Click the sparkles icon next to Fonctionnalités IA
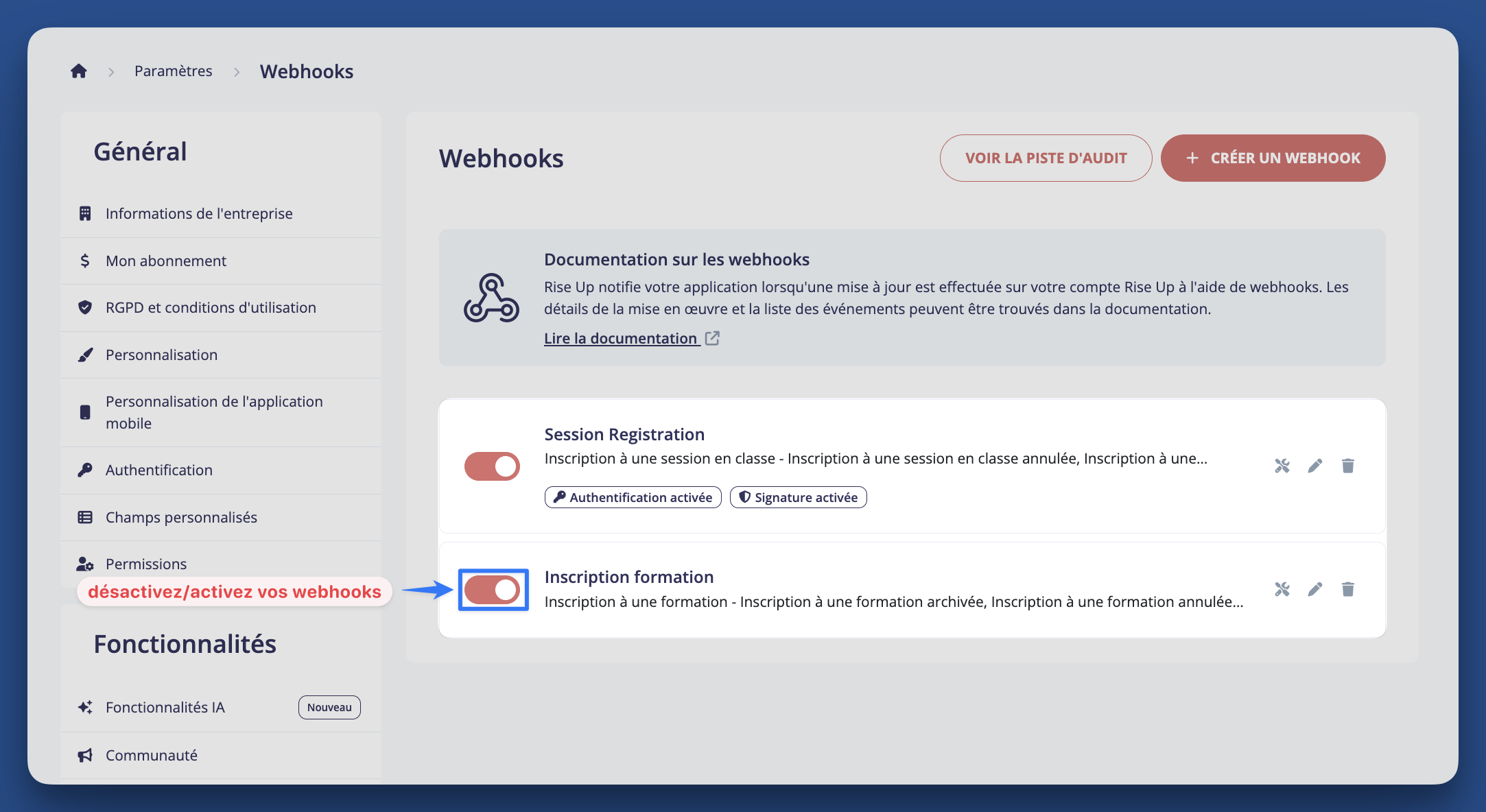 pos(84,707)
